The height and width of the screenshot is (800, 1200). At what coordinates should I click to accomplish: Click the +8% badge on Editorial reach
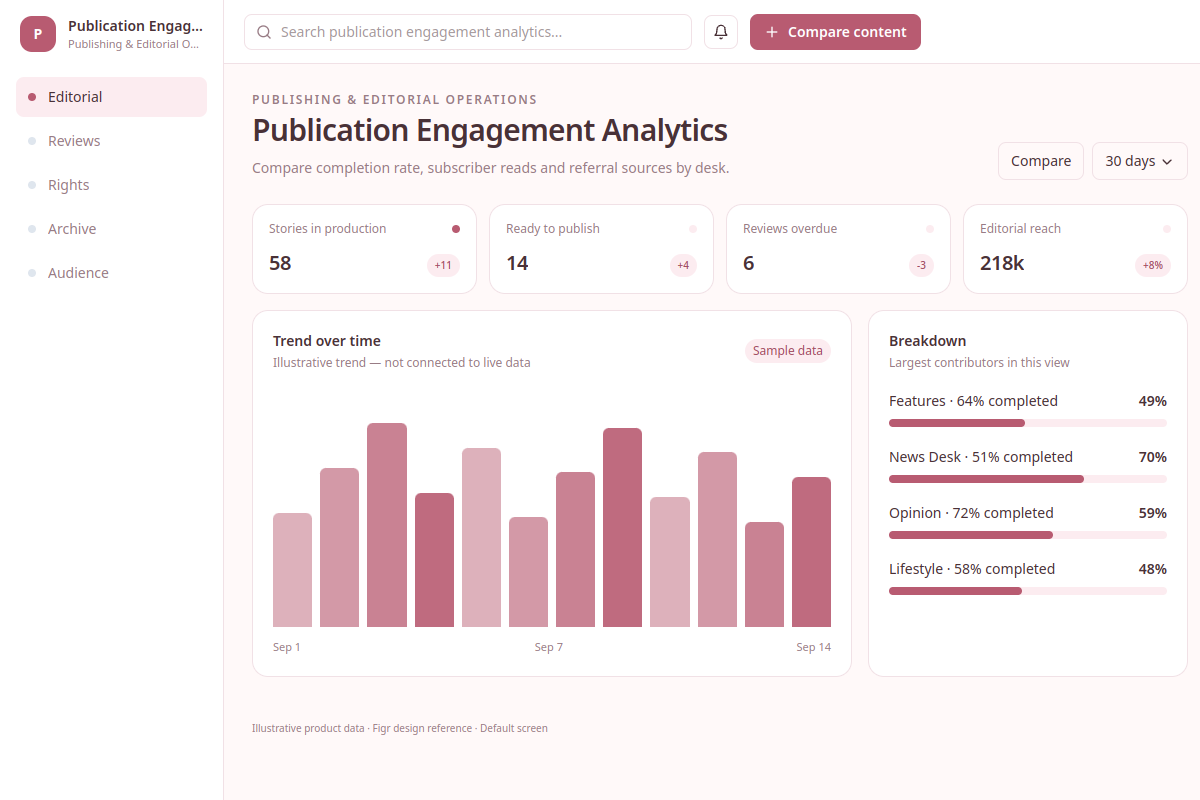pyautogui.click(x=1153, y=265)
